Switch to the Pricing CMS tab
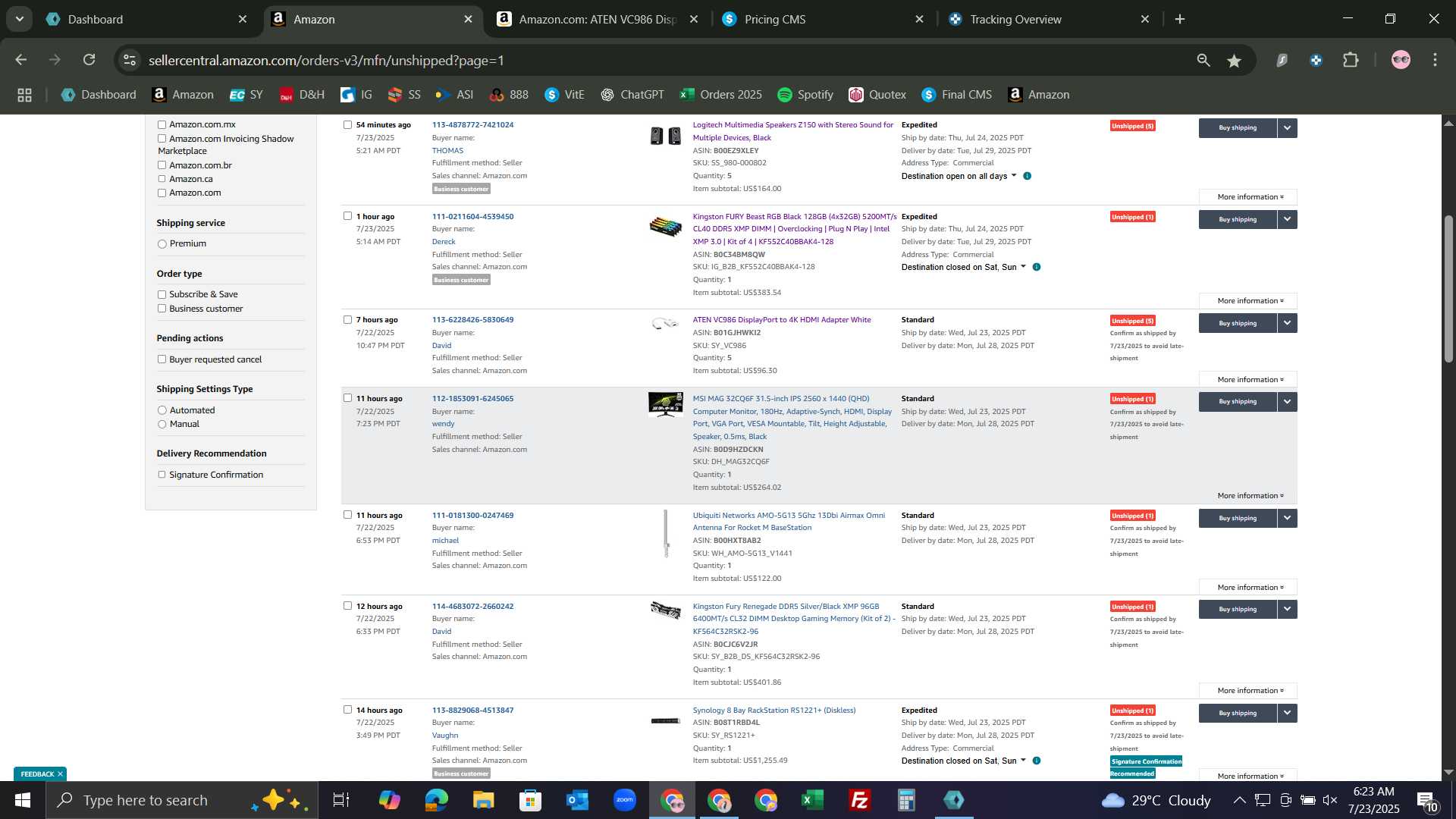Screen dimensions: 1456x819 823,19
